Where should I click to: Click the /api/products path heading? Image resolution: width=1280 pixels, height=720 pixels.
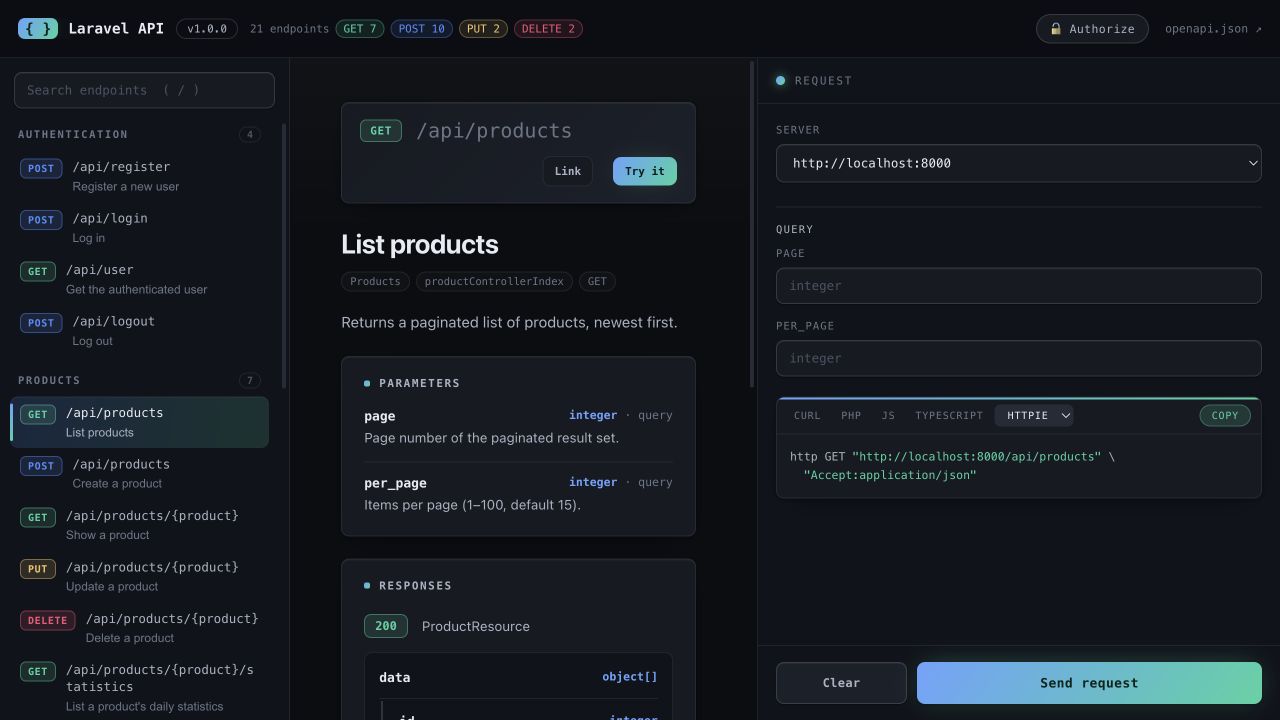click(x=494, y=131)
